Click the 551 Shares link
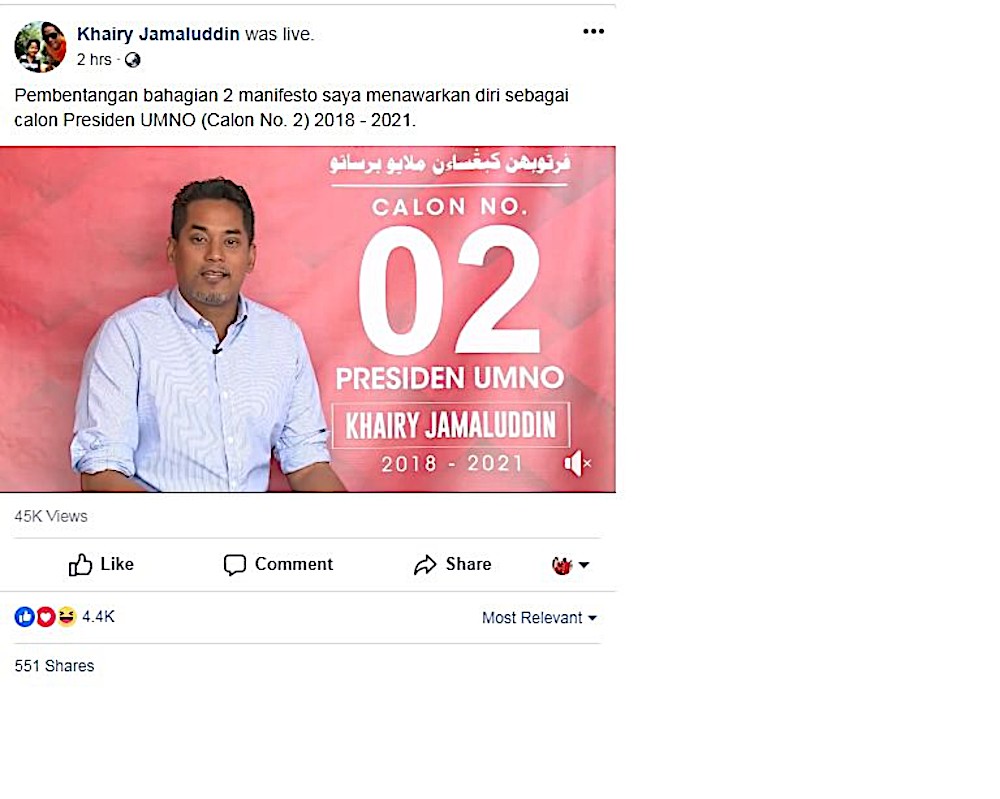The width and height of the screenshot is (1000, 799). click(x=54, y=666)
